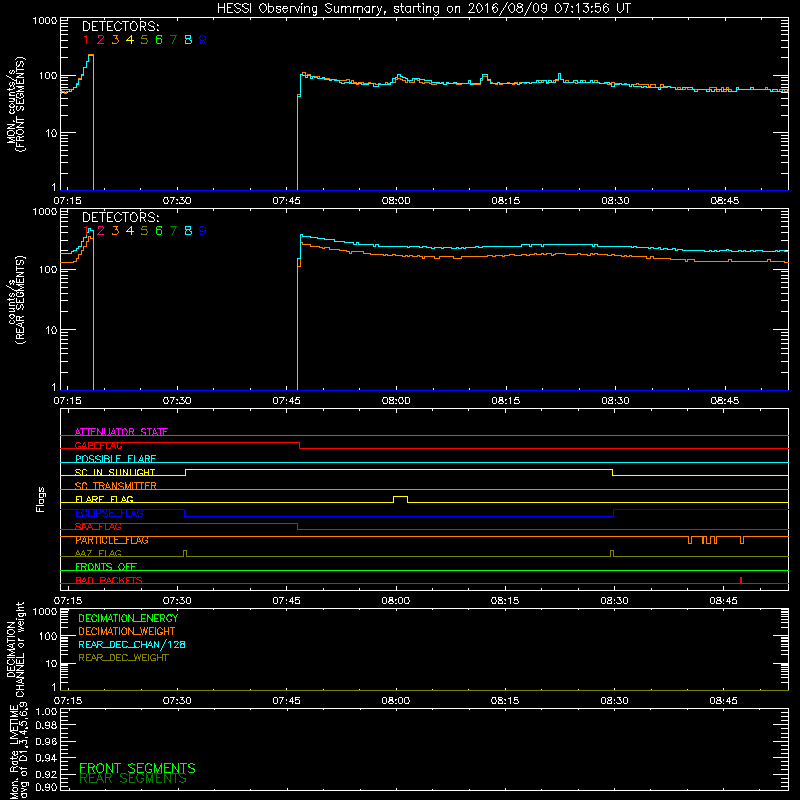Image resolution: width=800 pixels, height=800 pixels.
Task: Click DETECTORS: label in front segments panel
Action: [x=120, y=27]
